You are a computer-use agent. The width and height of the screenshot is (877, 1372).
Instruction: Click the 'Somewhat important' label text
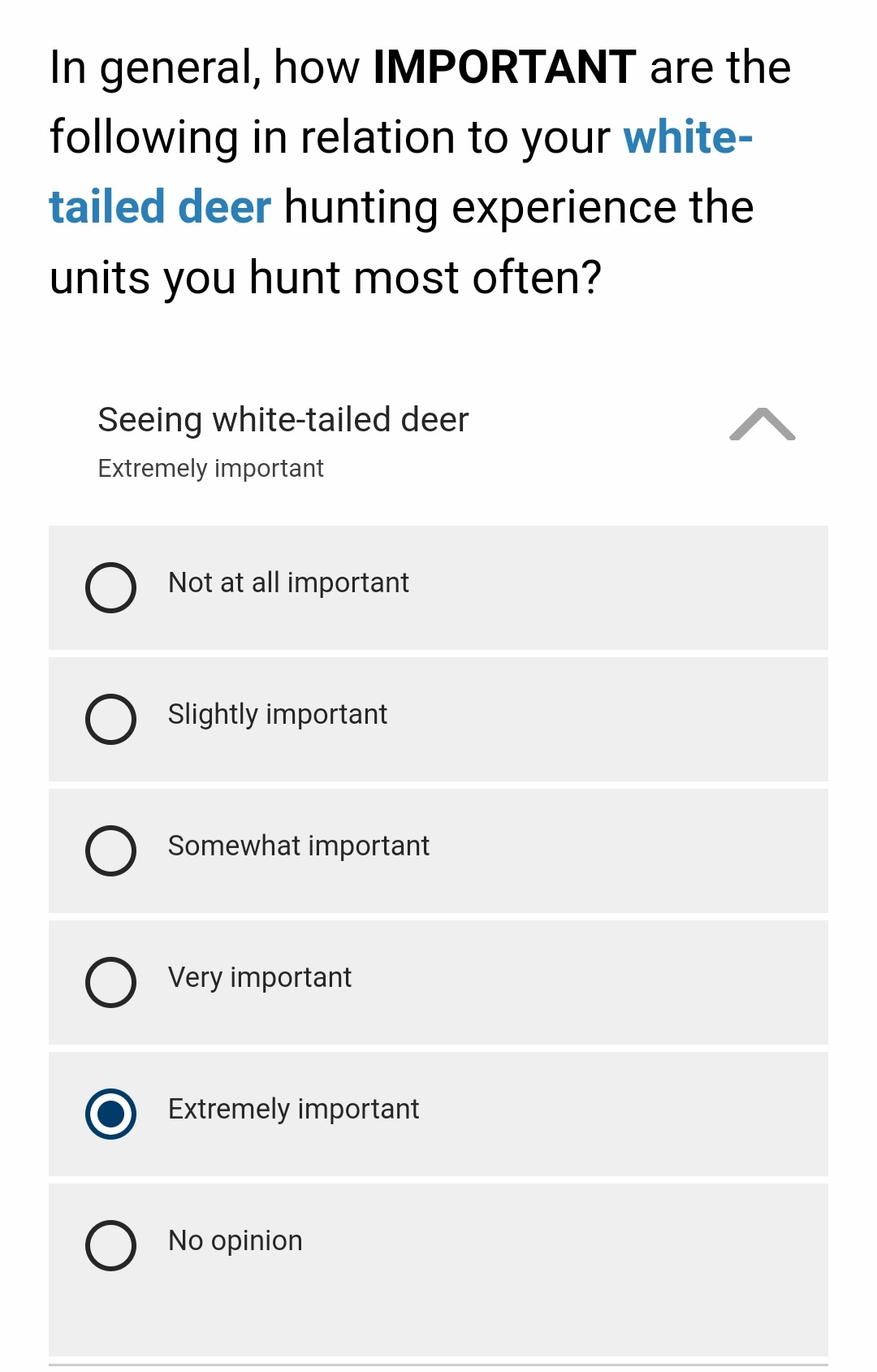[298, 846]
